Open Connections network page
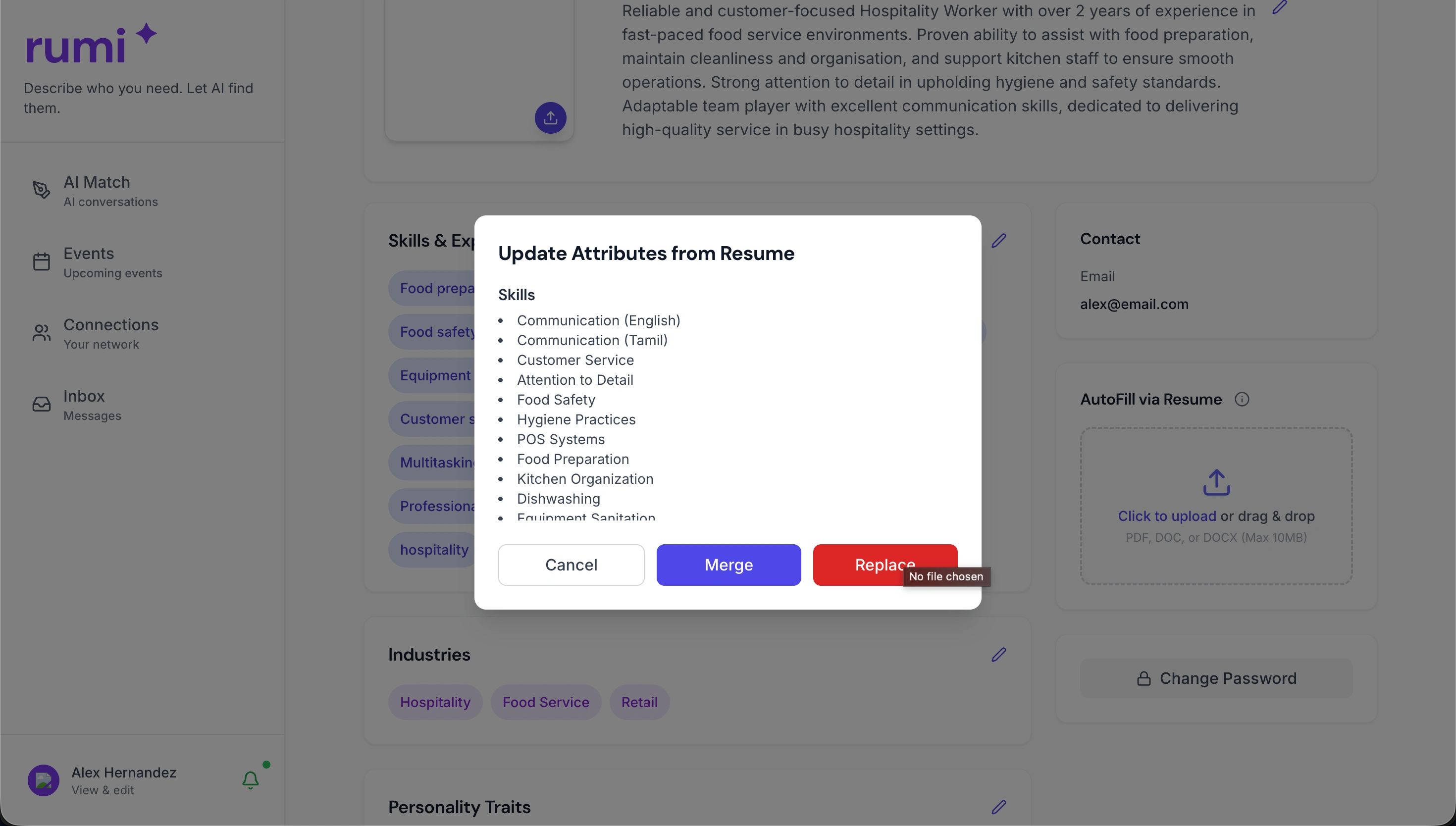The height and width of the screenshot is (826, 1456). 110,333
